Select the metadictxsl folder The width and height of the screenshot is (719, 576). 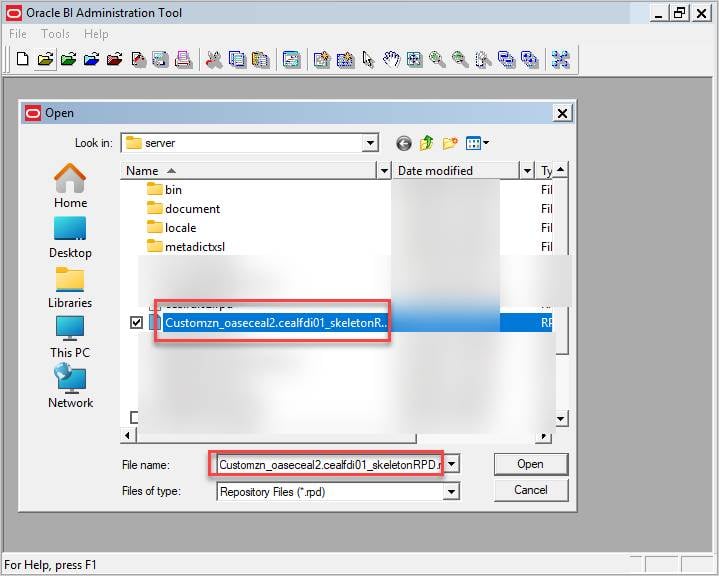click(x=186, y=247)
